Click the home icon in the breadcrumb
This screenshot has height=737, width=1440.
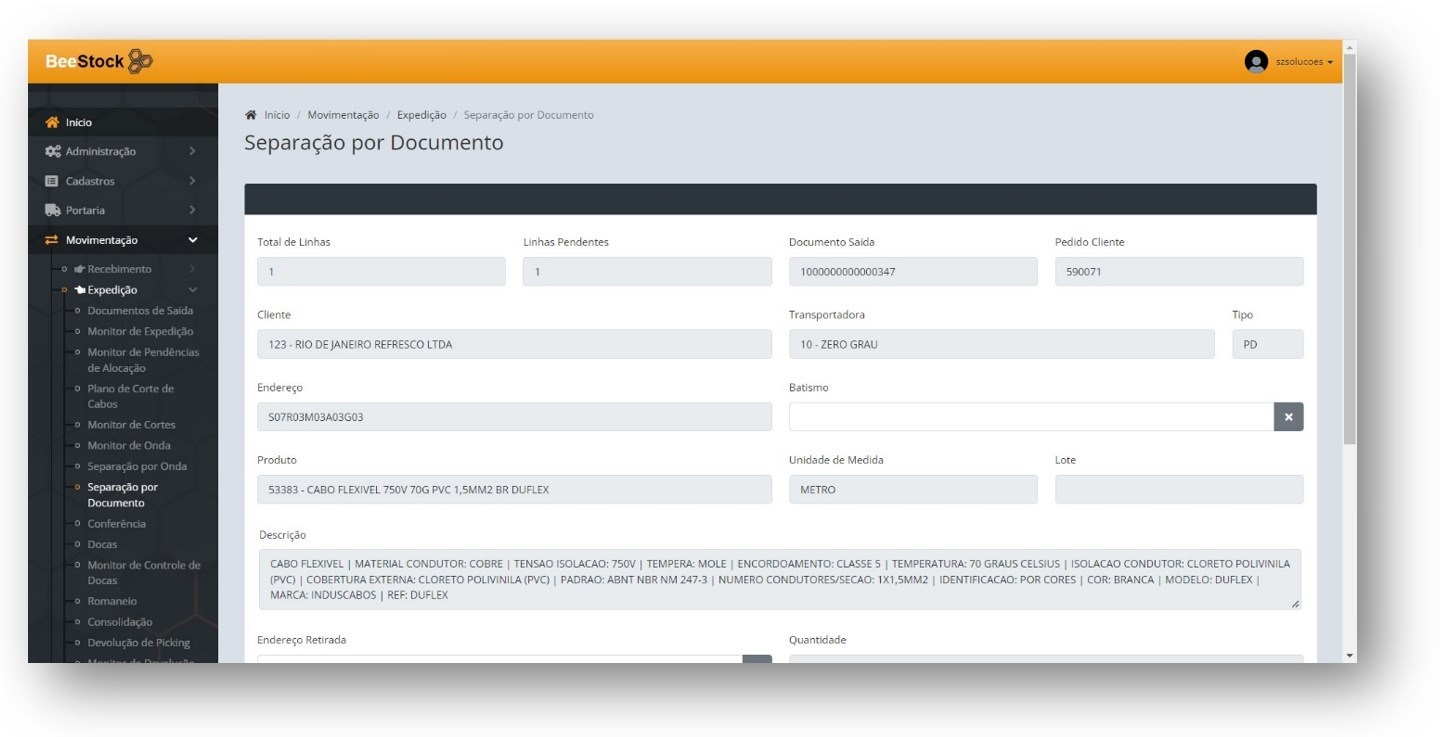pos(251,115)
